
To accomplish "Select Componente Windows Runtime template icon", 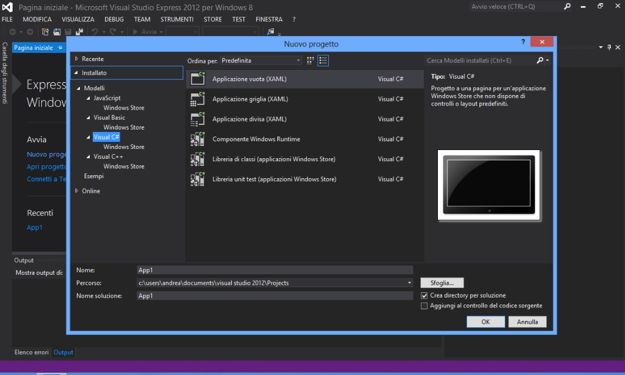I will pyautogui.click(x=198, y=139).
